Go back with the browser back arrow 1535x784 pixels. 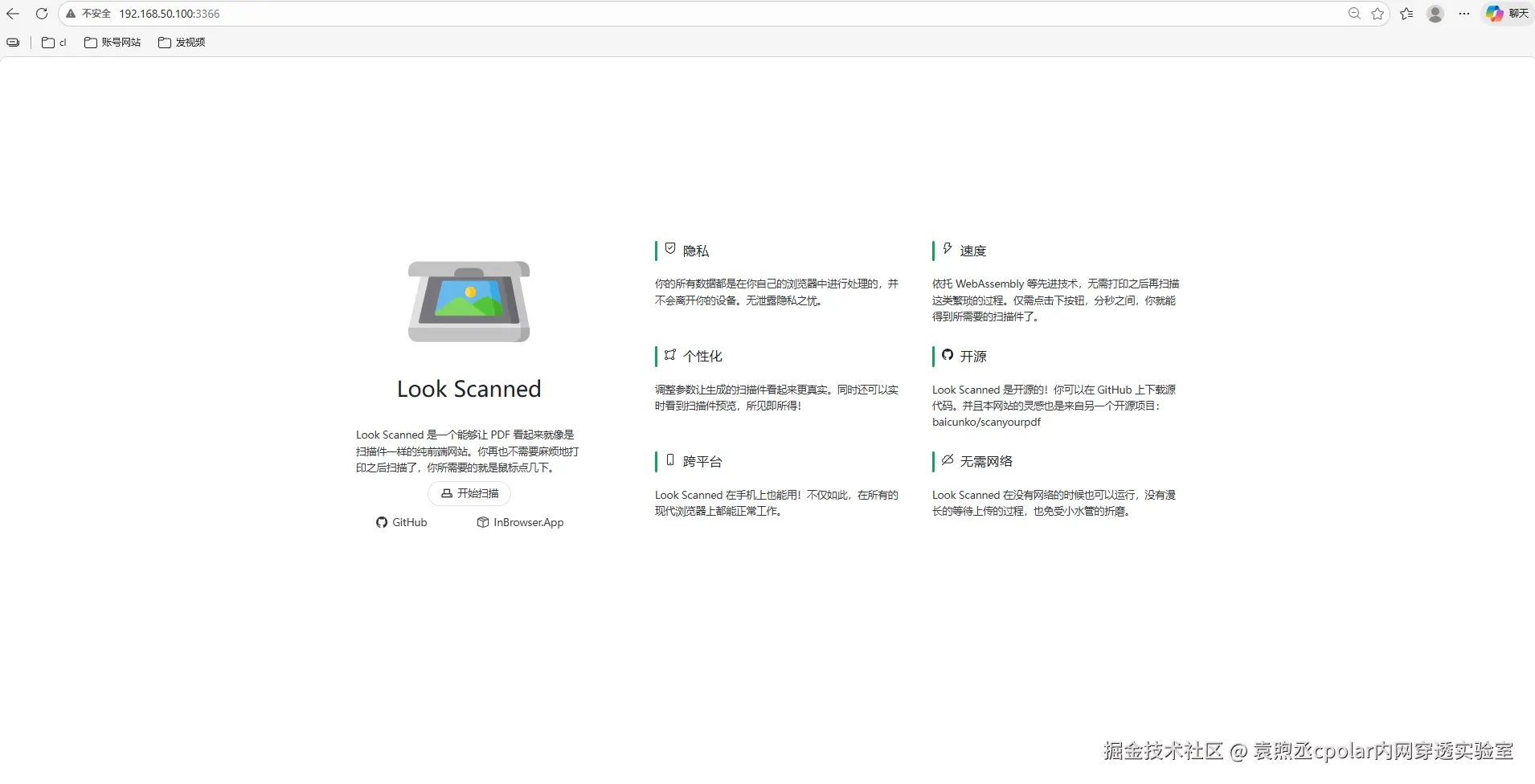point(13,14)
